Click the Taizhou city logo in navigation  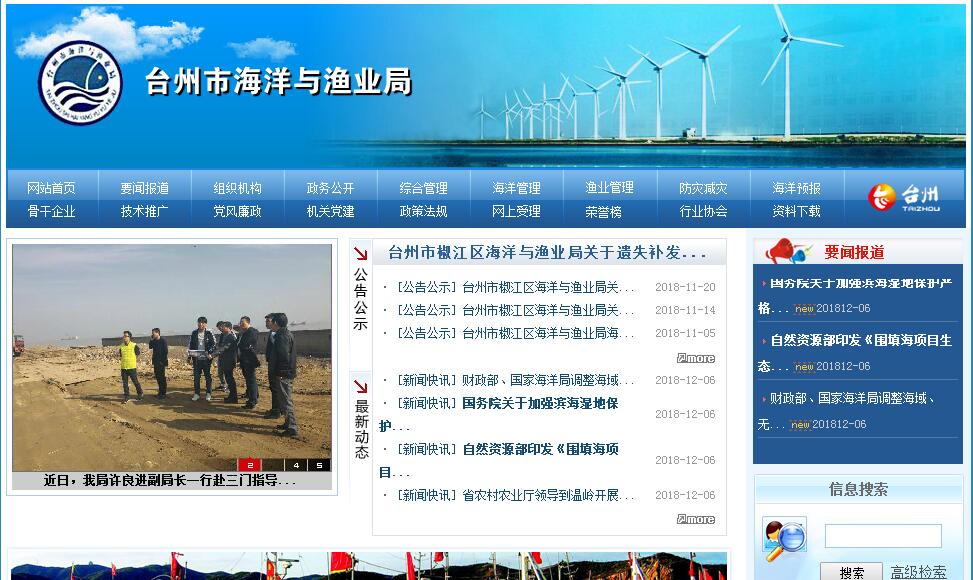pos(904,197)
